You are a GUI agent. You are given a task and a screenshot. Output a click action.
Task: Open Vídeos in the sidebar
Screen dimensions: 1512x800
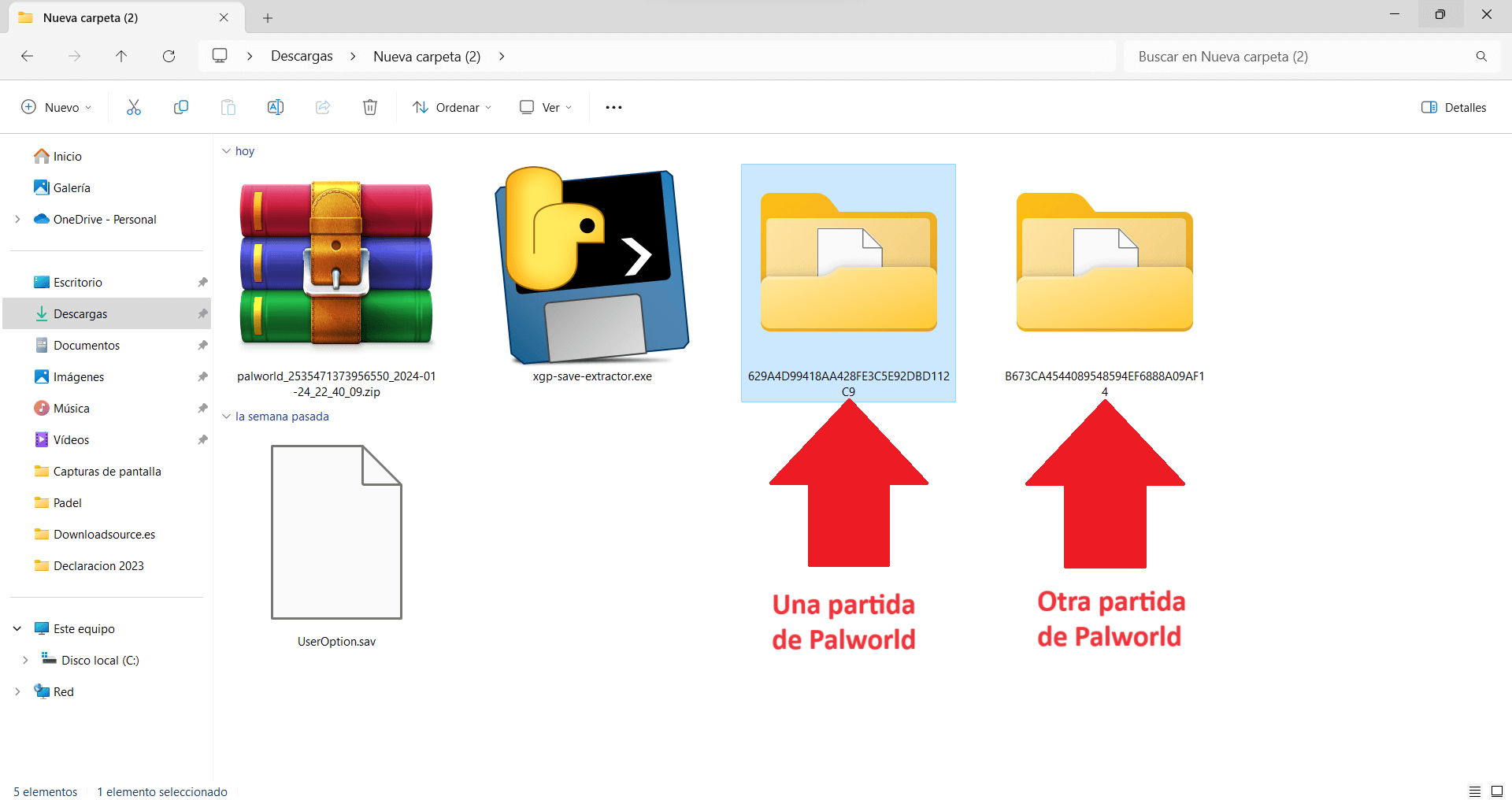pos(72,440)
